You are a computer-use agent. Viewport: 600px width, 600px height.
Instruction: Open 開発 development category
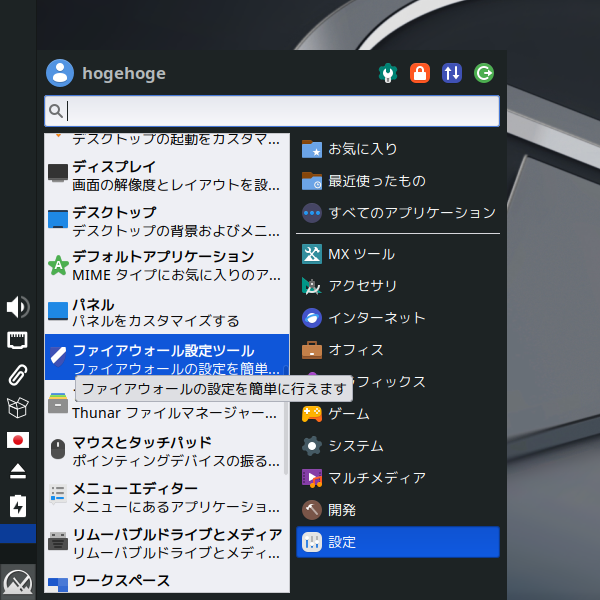pyautogui.click(x=398, y=510)
